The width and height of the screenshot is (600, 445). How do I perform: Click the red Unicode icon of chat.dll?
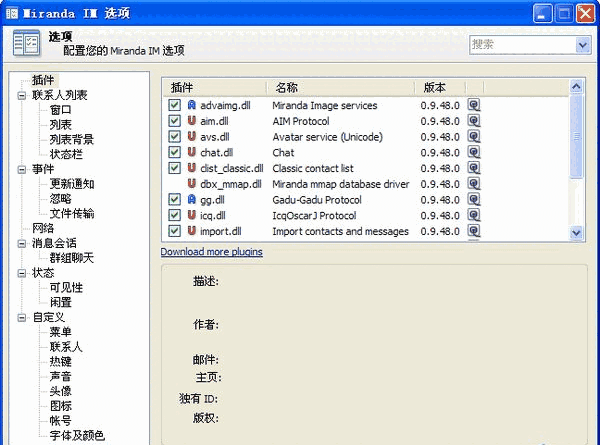click(x=192, y=152)
